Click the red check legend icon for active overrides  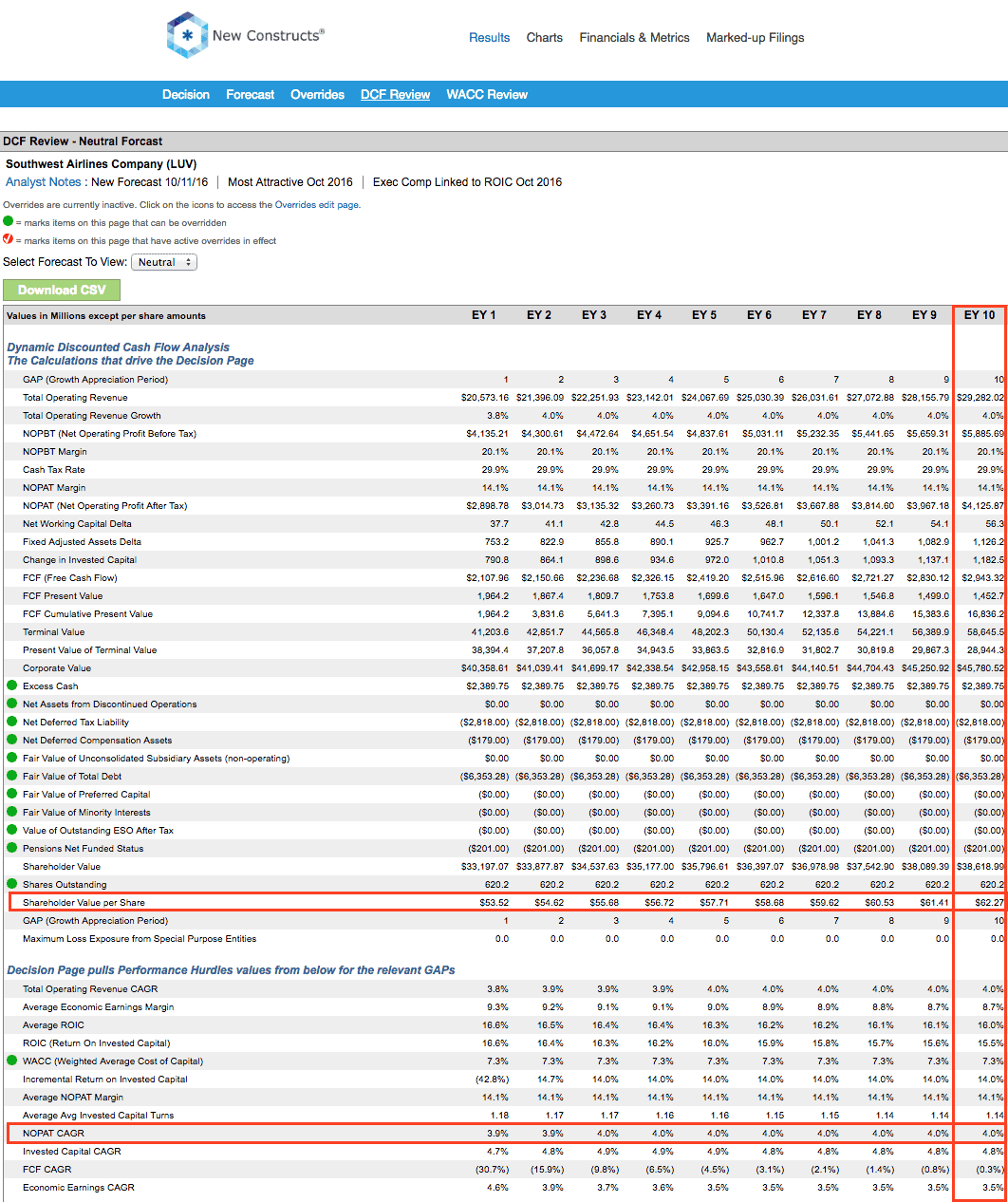point(9,239)
